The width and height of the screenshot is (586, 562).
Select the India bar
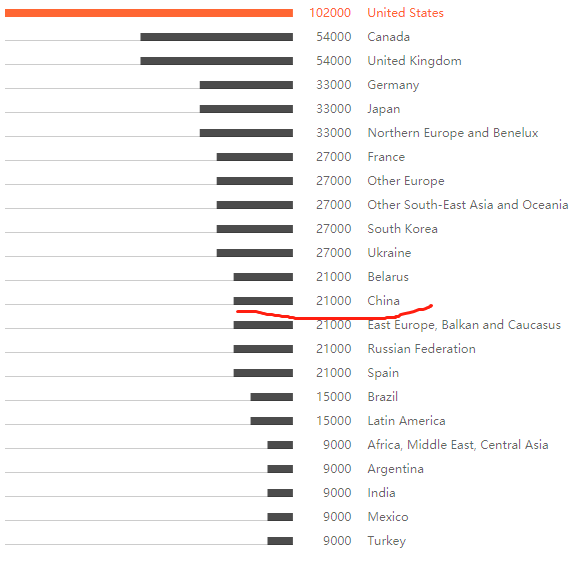pos(280,493)
